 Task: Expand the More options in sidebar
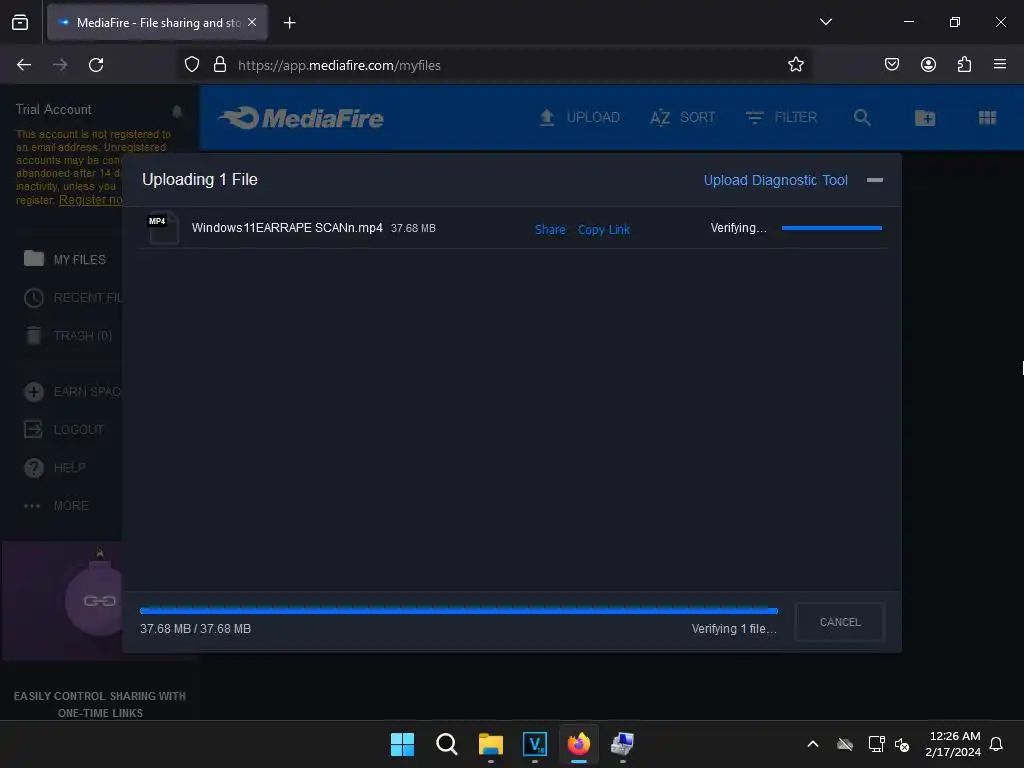pyautogui.click(x=56, y=505)
